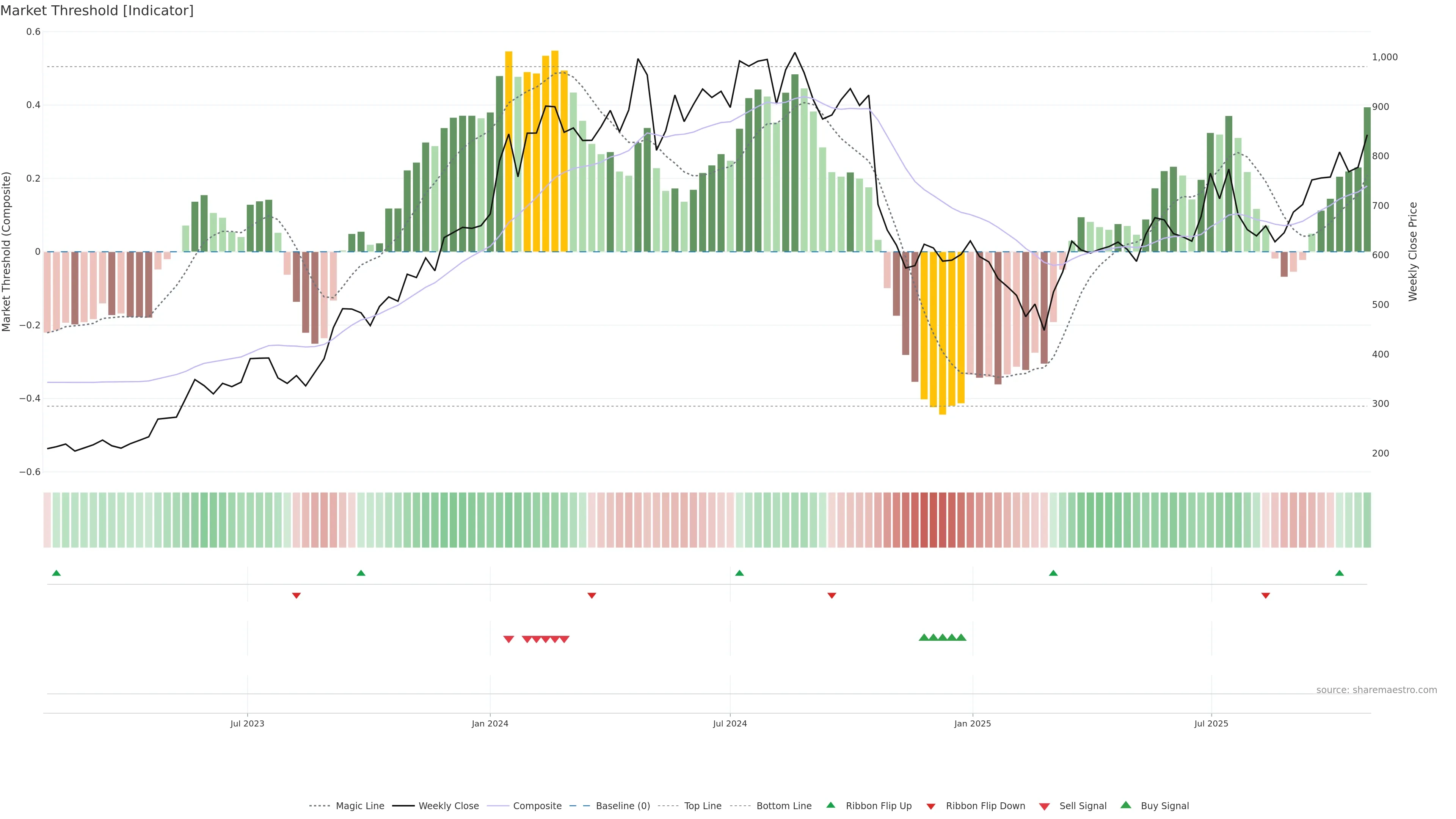The image size is (1456, 819).
Task: Click the Ribbon Flip Up legend triangle
Action: tap(831, 805)
